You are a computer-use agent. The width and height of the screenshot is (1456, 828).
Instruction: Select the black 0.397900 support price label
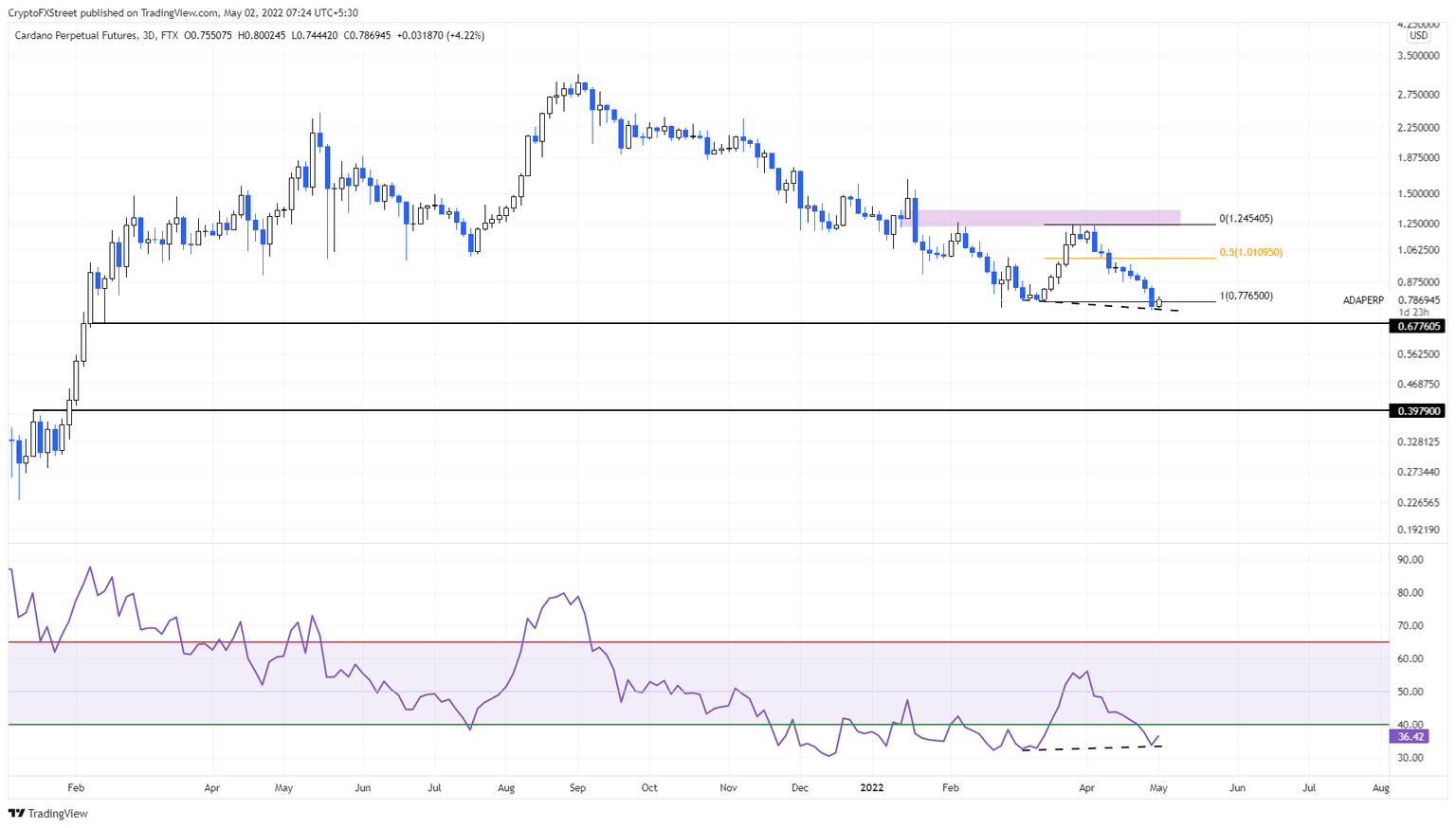[1418, 410]
